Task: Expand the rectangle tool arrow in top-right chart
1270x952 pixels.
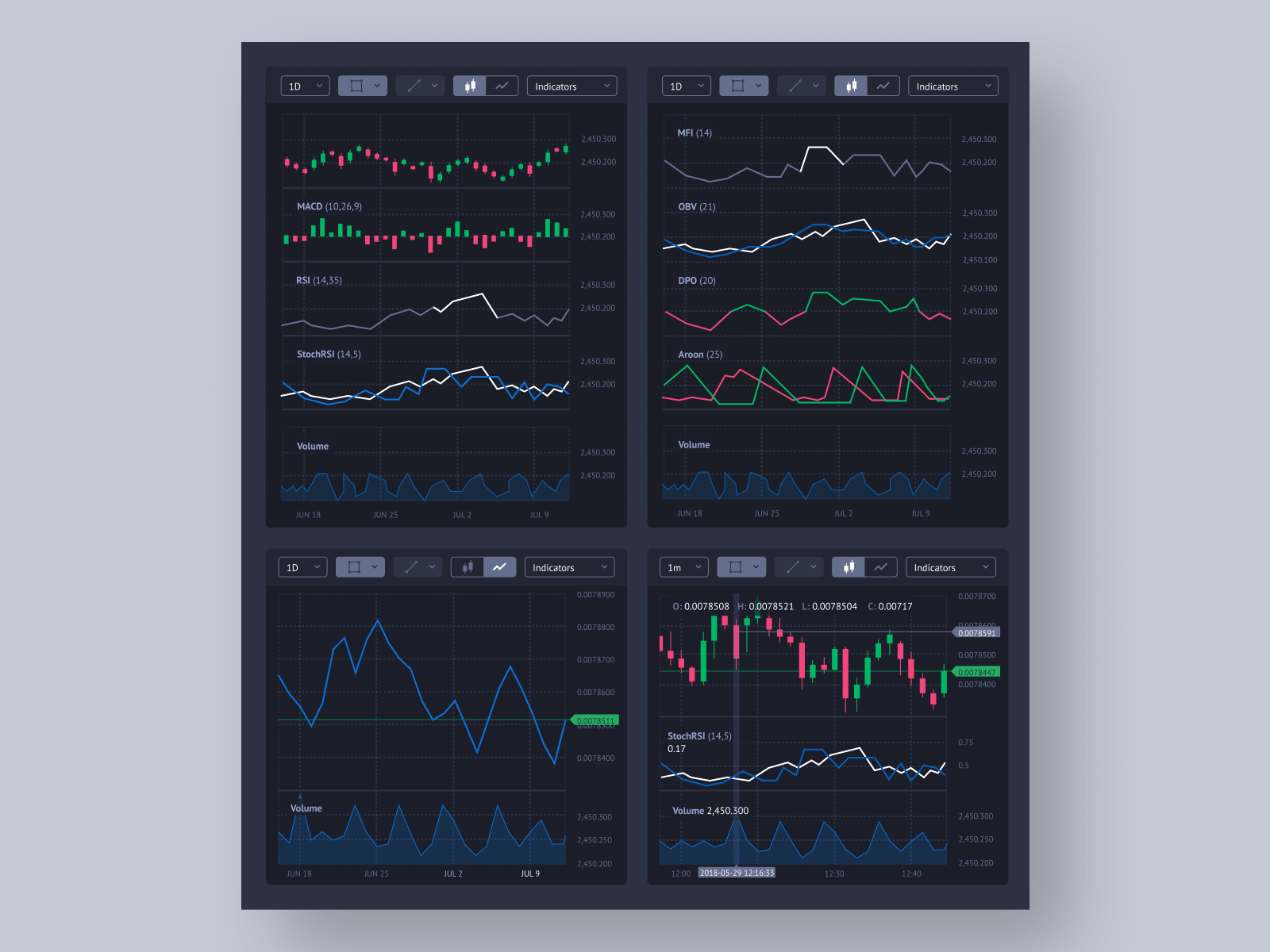Action: (x=758, y=86)
